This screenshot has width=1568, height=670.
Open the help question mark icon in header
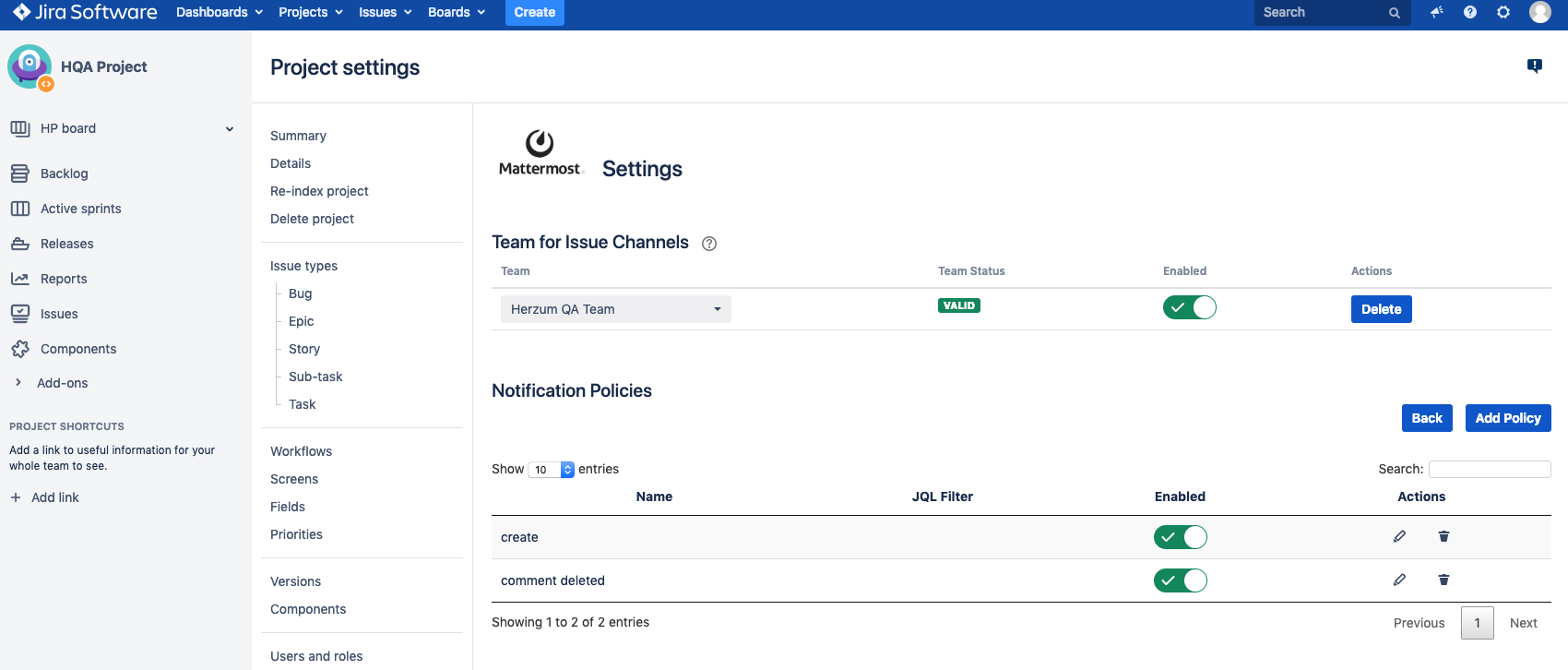(1470, 12)
